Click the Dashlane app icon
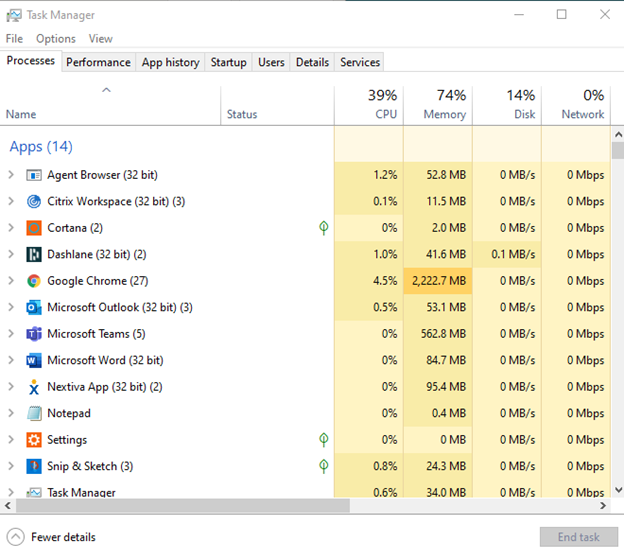Viewport: 624px width, 560px height. click(x=34, y=254)
